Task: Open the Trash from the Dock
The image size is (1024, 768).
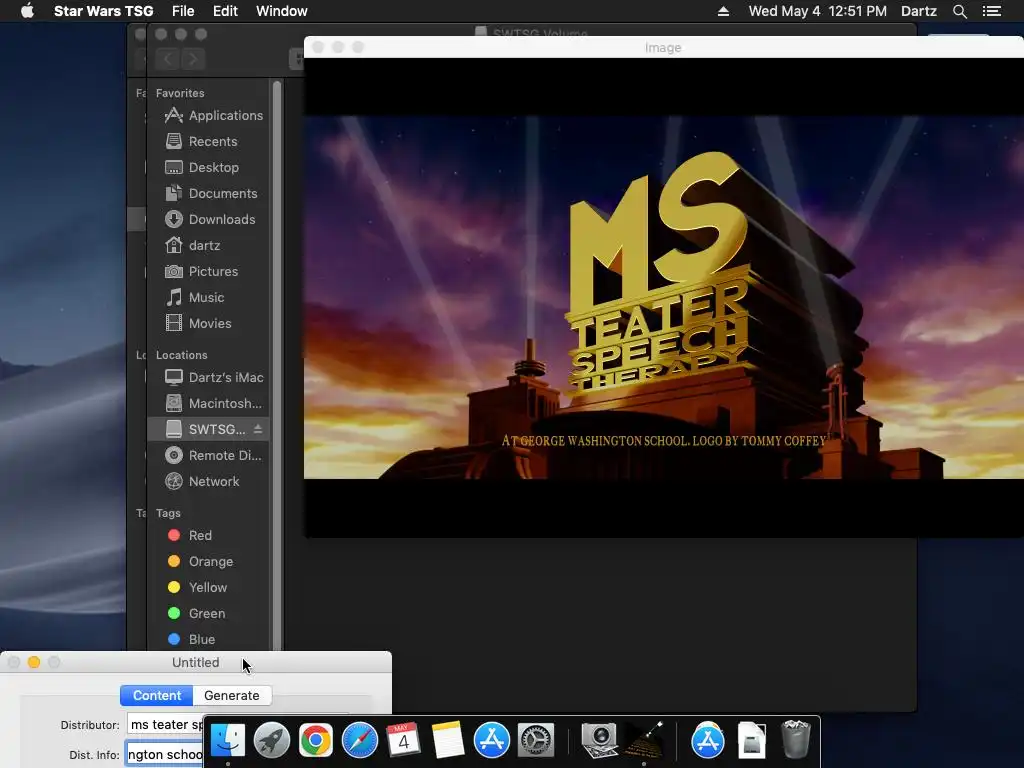Action: [795, 740]
